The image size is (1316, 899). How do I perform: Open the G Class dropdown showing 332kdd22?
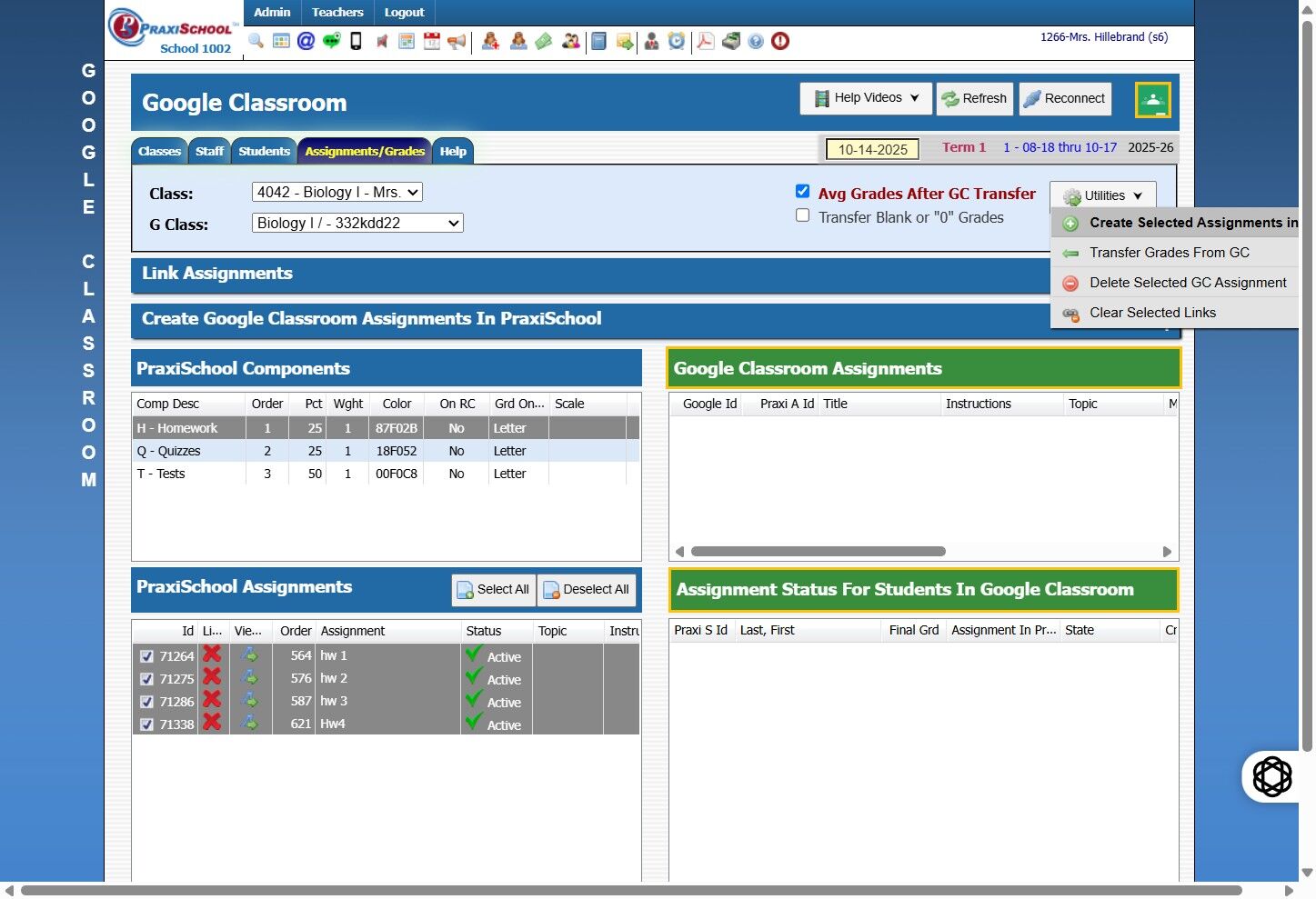pyautogui.click(x=357, y=223)
